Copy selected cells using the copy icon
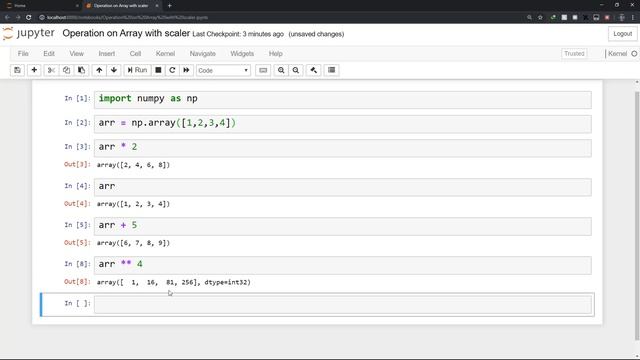The image size is (640, 360). point(66,70)
